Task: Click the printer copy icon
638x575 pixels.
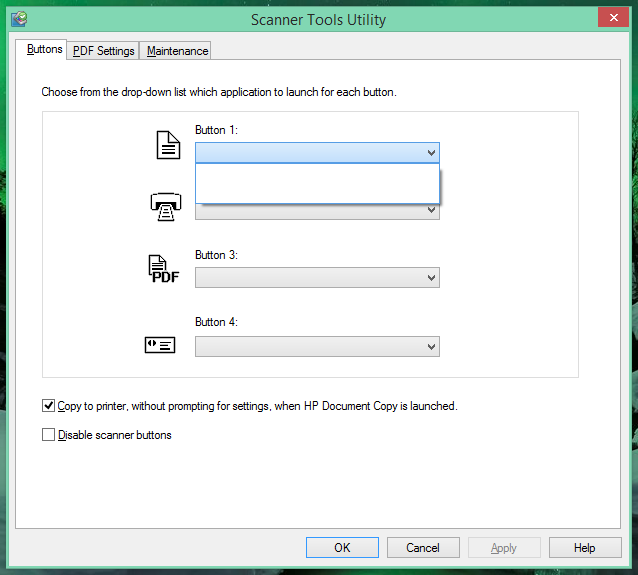Action: 166,207
